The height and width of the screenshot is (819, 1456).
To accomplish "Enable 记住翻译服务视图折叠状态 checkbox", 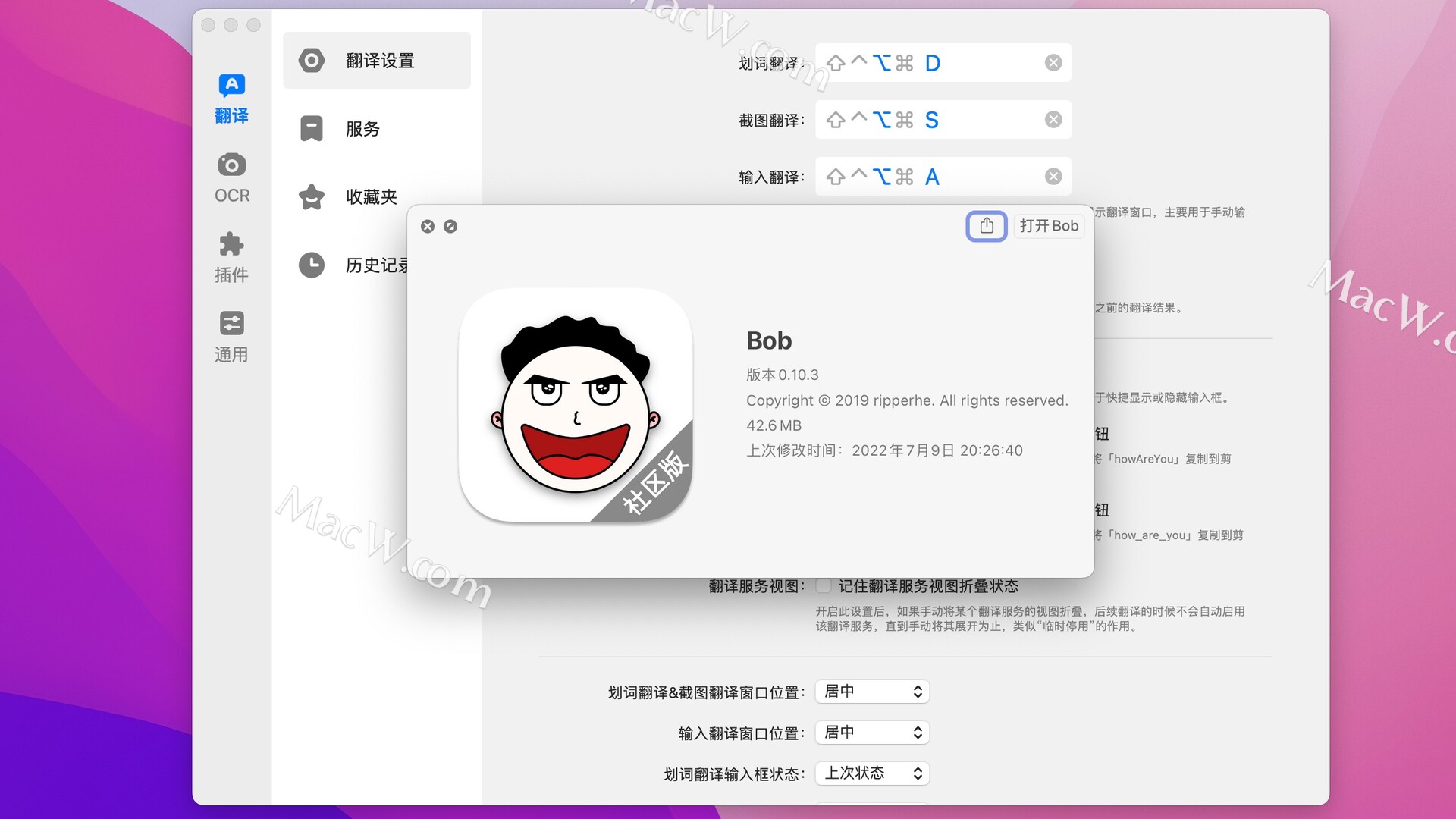I will 824,585.
